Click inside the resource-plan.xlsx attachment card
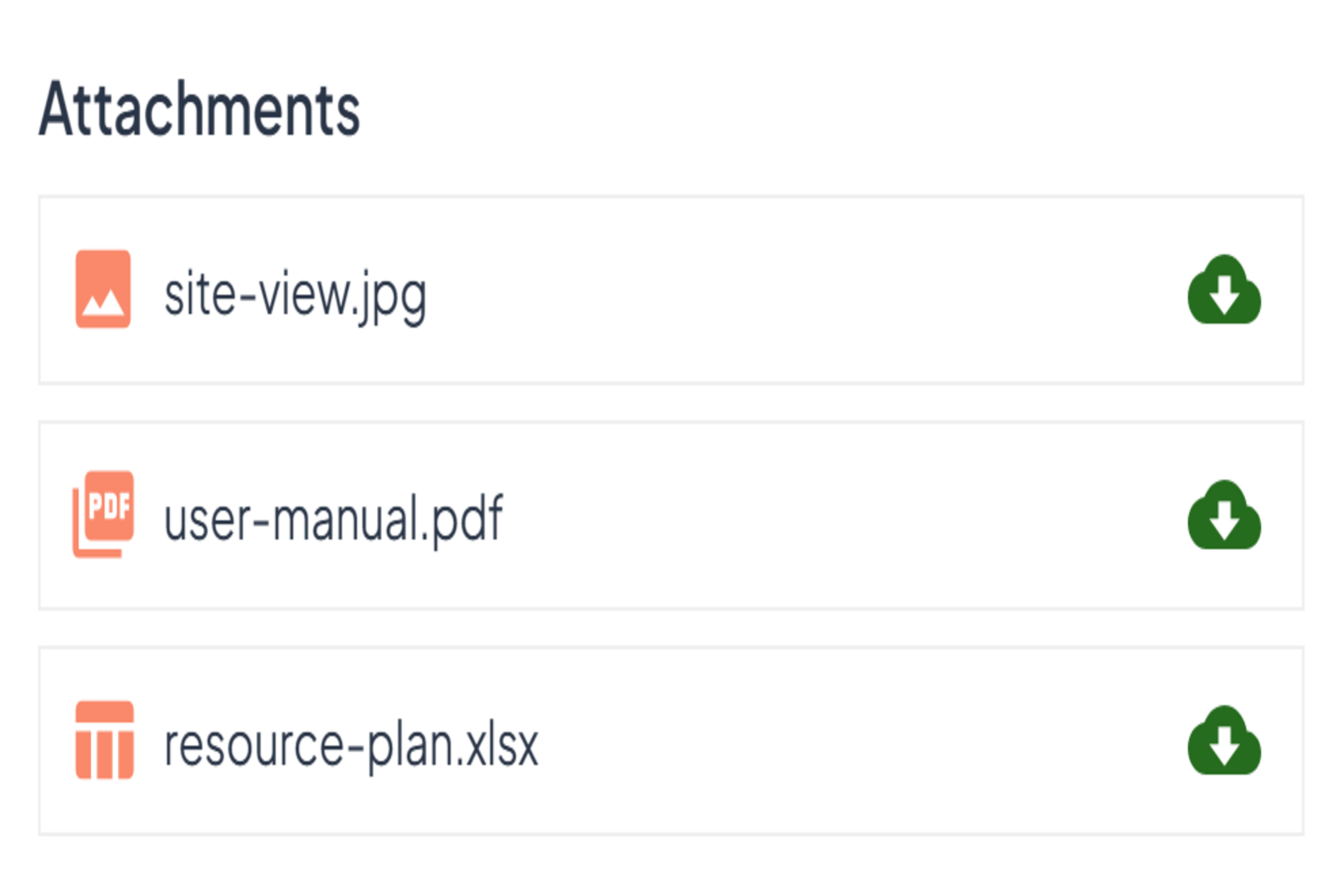This screenshot has width=1344, height=896. [800, 742]
